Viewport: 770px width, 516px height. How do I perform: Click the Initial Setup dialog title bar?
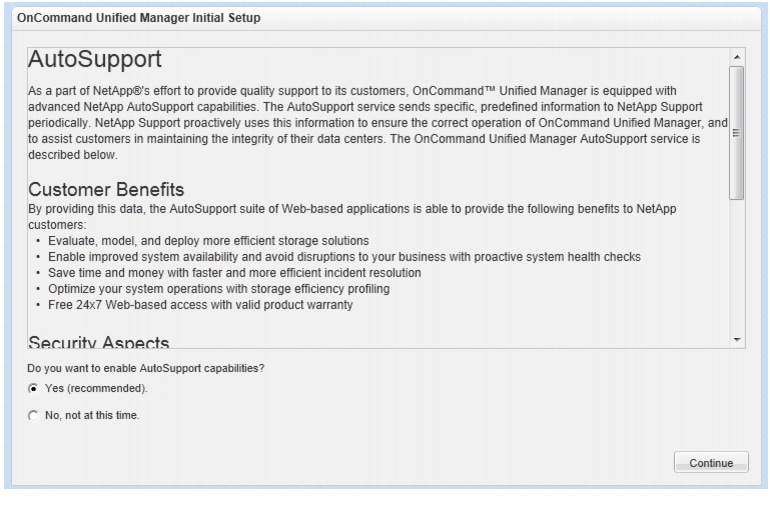tap(137, 18)
